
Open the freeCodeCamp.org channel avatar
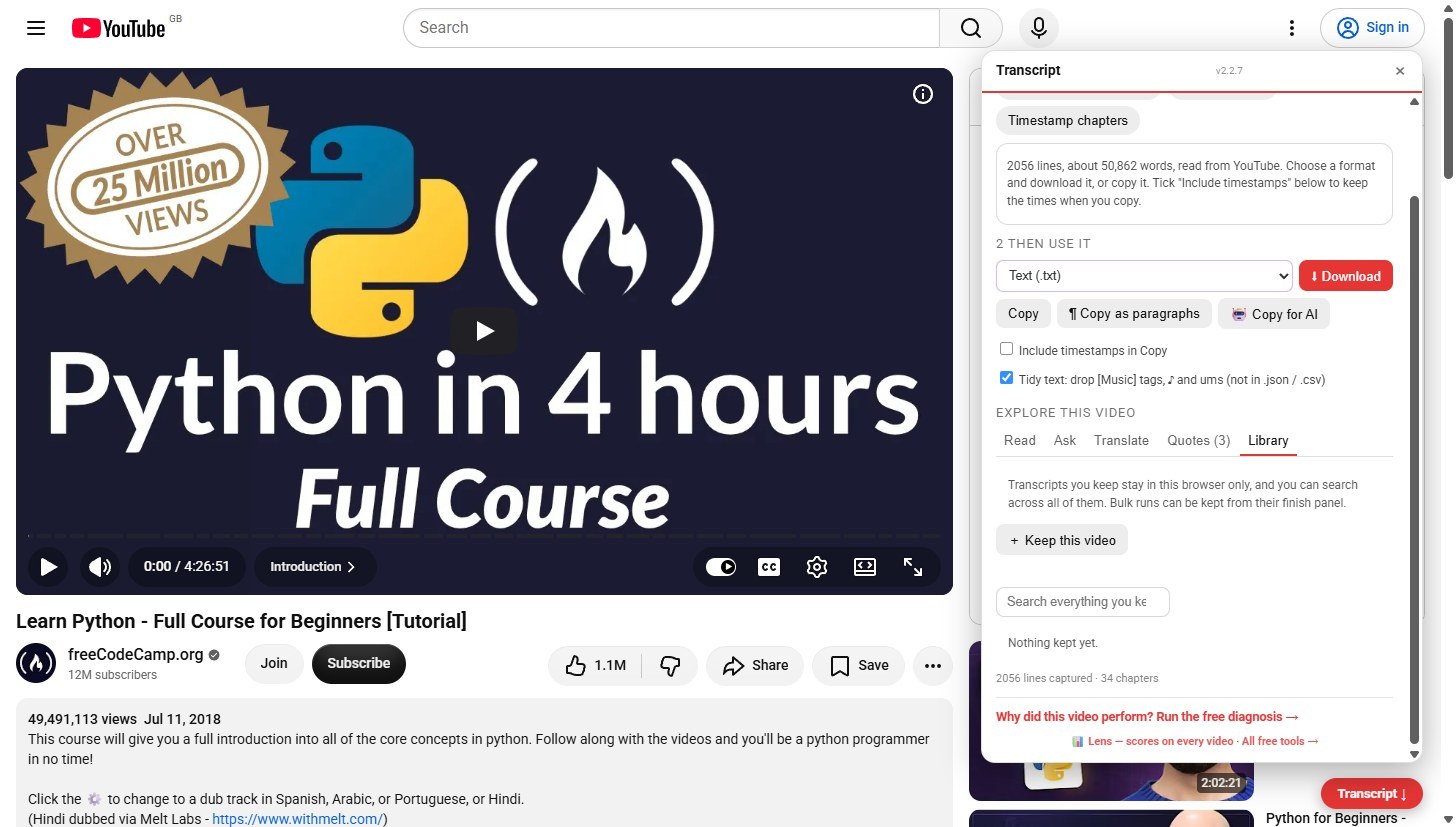(x=36, y=663)
